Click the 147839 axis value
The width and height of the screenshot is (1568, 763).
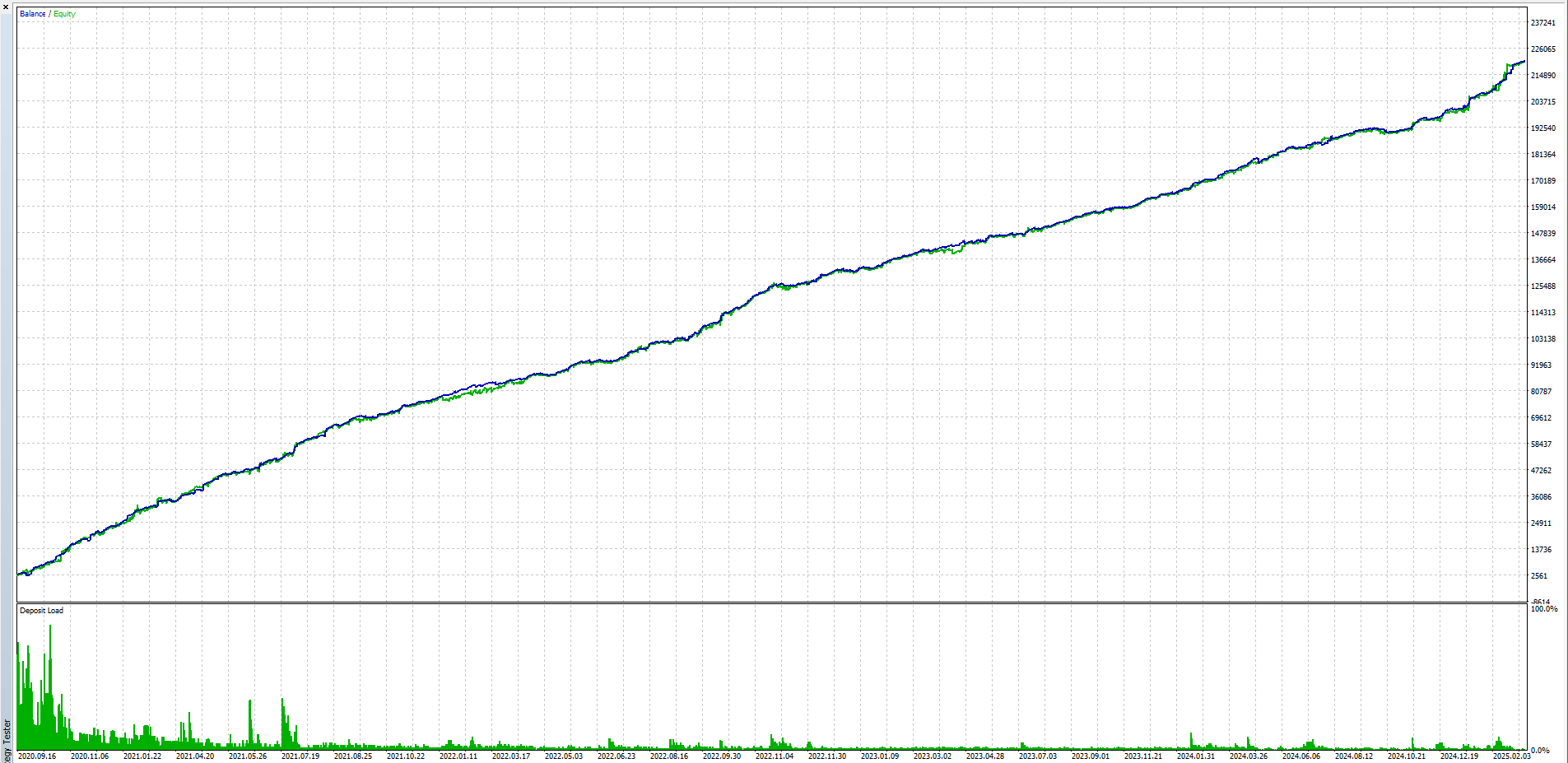(1543, 234)
